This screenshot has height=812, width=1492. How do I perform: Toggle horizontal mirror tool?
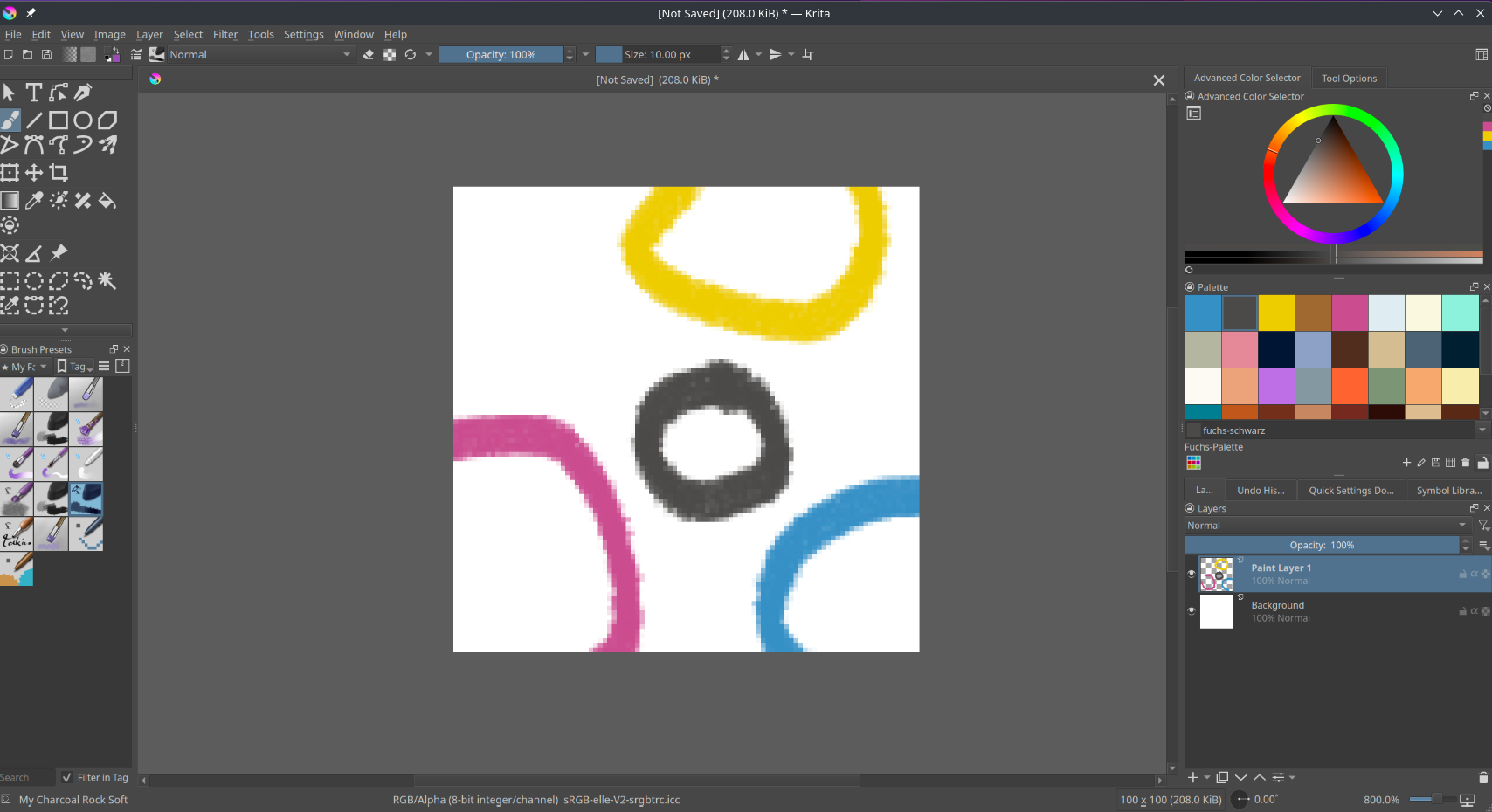(x=743, y=55)
